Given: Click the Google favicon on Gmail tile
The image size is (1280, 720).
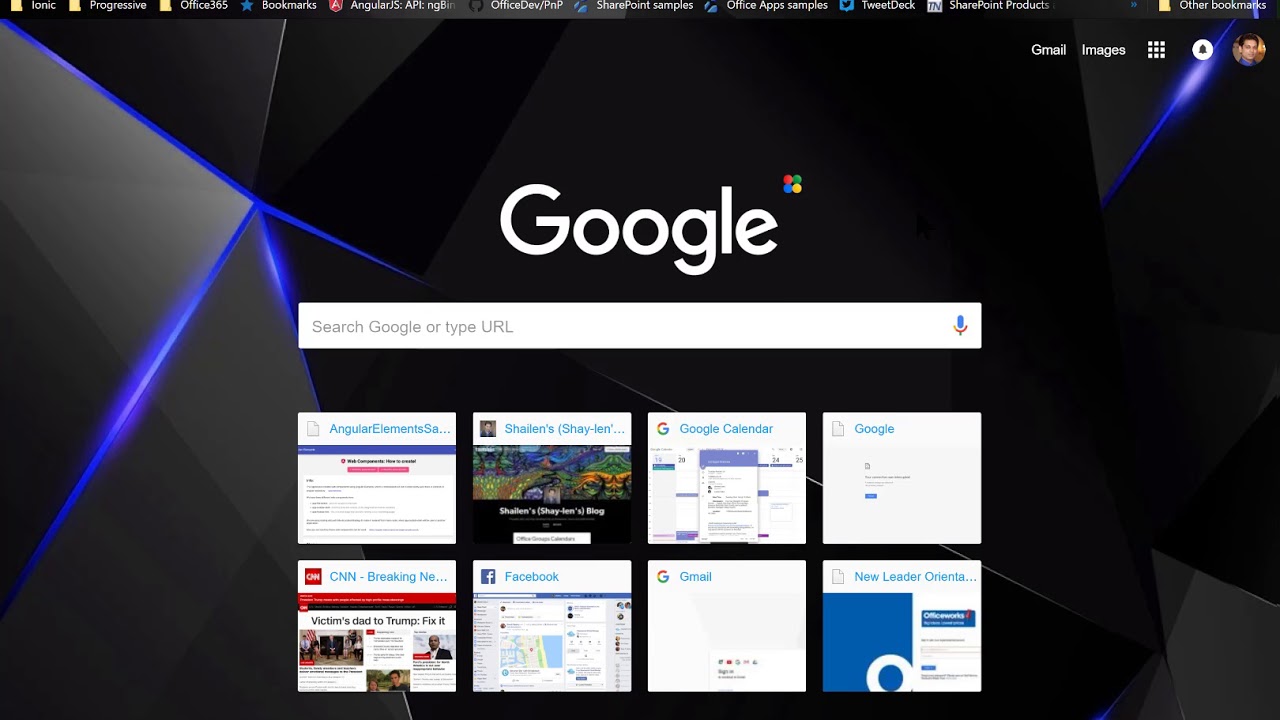Looking at the screenshot, I should (x=663, y=577).
